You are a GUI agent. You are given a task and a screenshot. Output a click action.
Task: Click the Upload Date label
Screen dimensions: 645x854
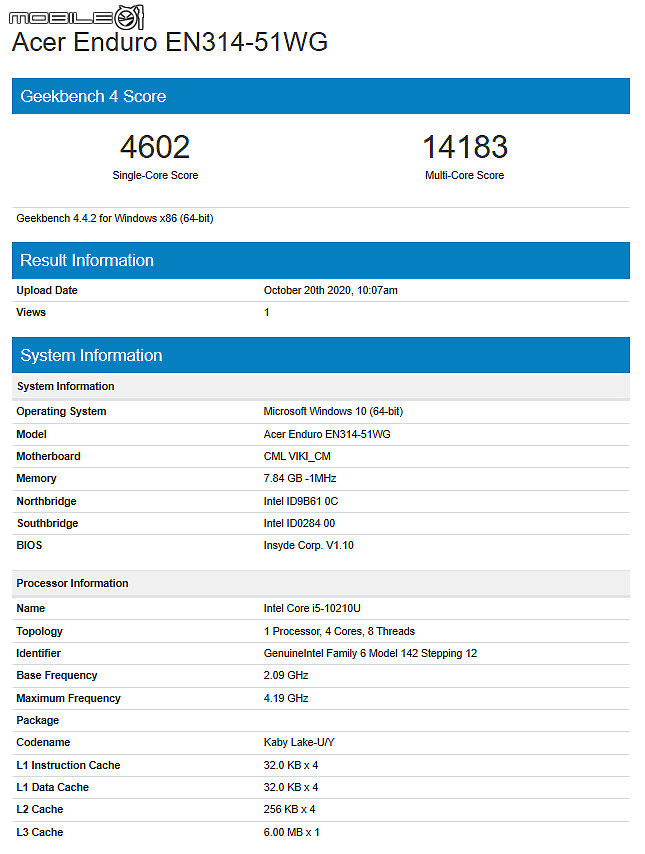click(x=47, y=290)
